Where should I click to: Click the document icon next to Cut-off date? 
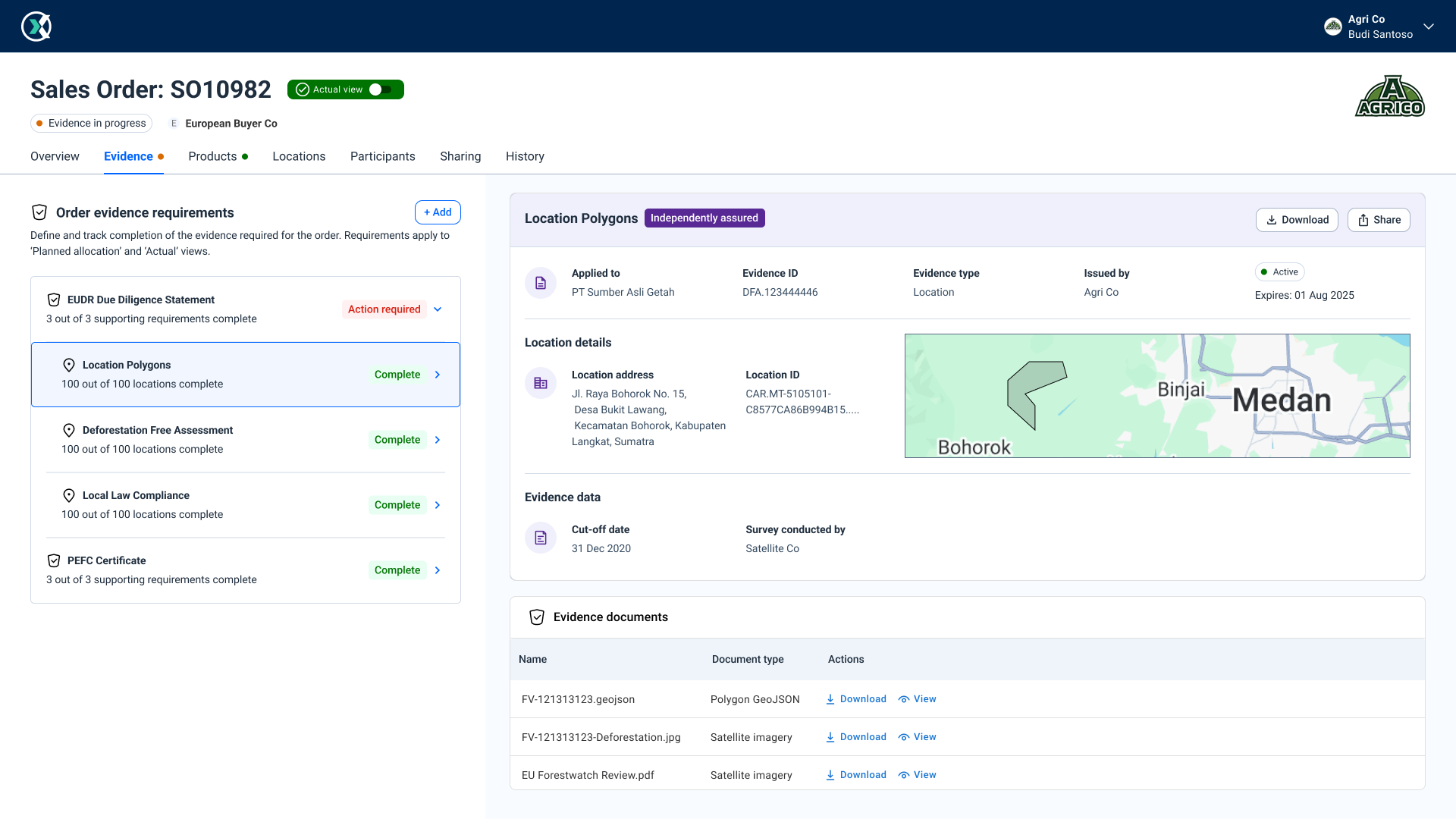pos(541,538)
